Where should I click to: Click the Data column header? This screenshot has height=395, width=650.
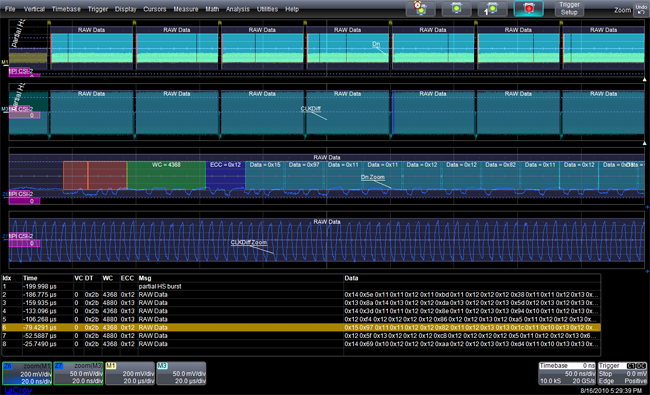[351, 278]
